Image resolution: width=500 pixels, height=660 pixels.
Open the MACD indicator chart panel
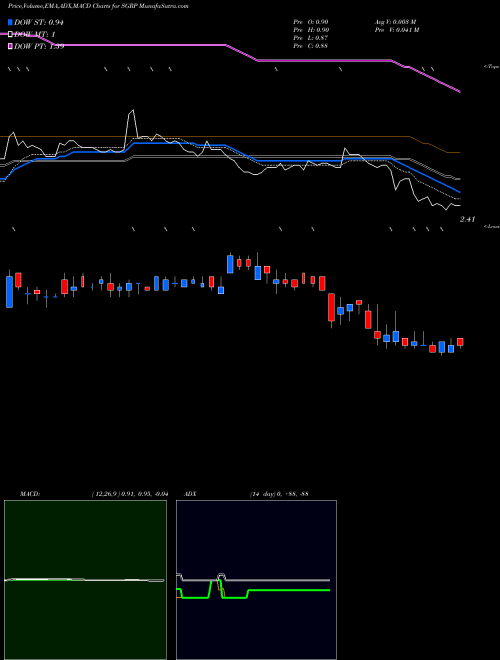coord(85,580)
